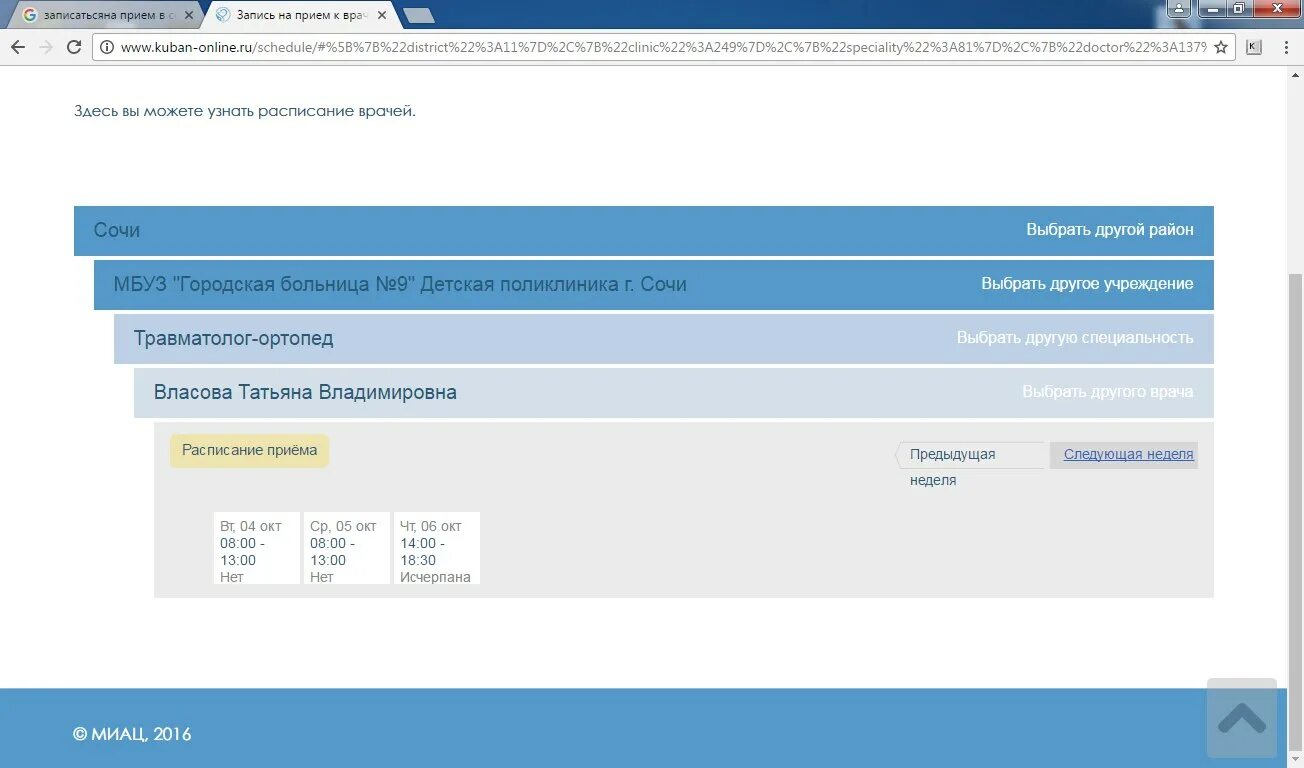Click 'Выбрать другое учреждение' link
The height and width of the screenshot is (768, 1304).
[1087, 284]
